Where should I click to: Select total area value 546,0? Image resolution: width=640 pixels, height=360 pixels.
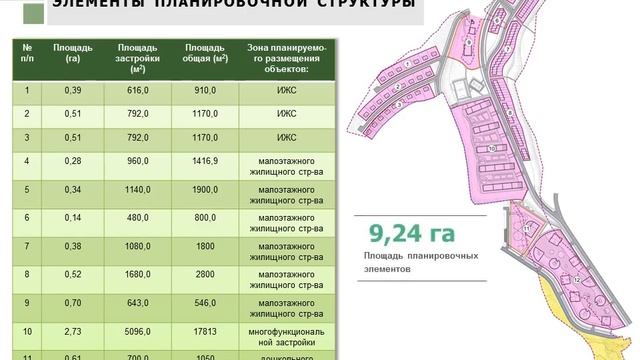coord(205,303)
